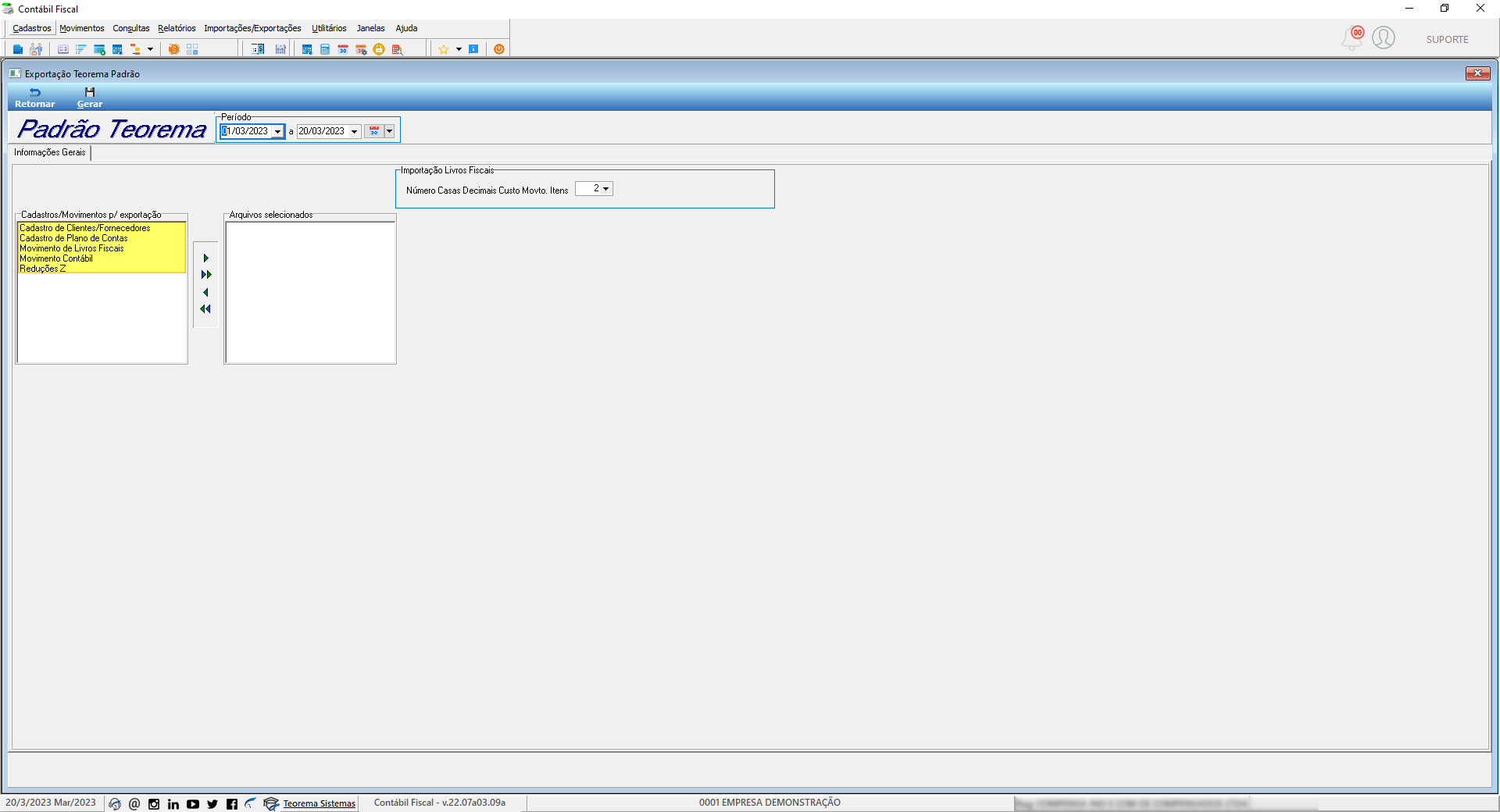Open the LinkedIn status bar icon
The image size is (1500, 812).
pos(173,803)
